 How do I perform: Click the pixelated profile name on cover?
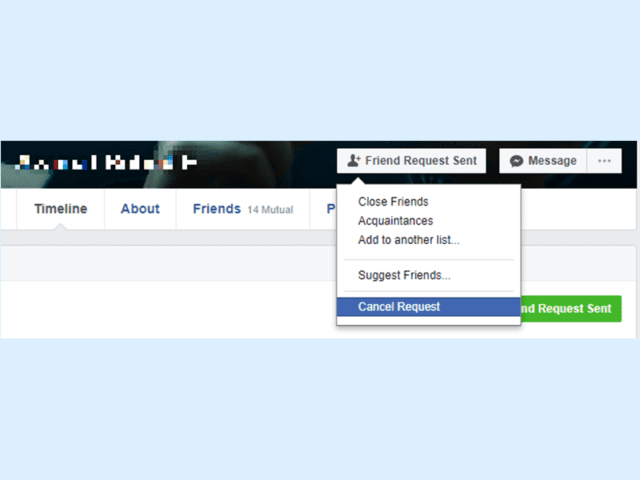[x=106, y=162]
